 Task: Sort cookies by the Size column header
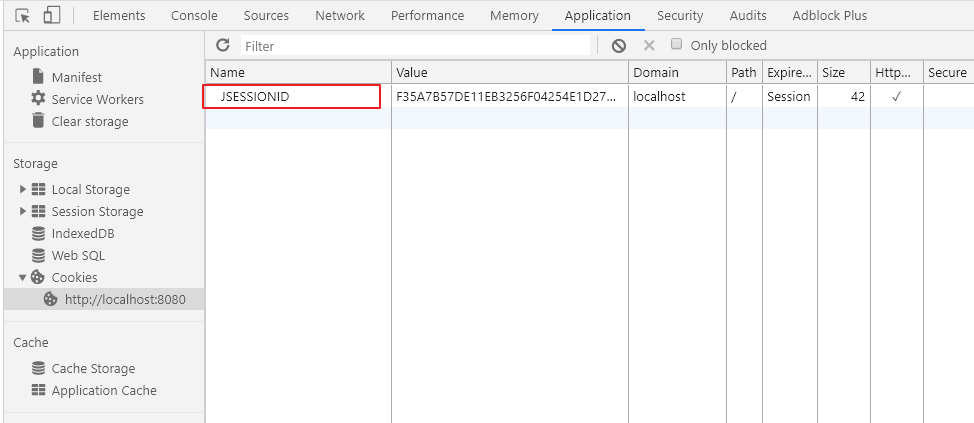point(832,72)
